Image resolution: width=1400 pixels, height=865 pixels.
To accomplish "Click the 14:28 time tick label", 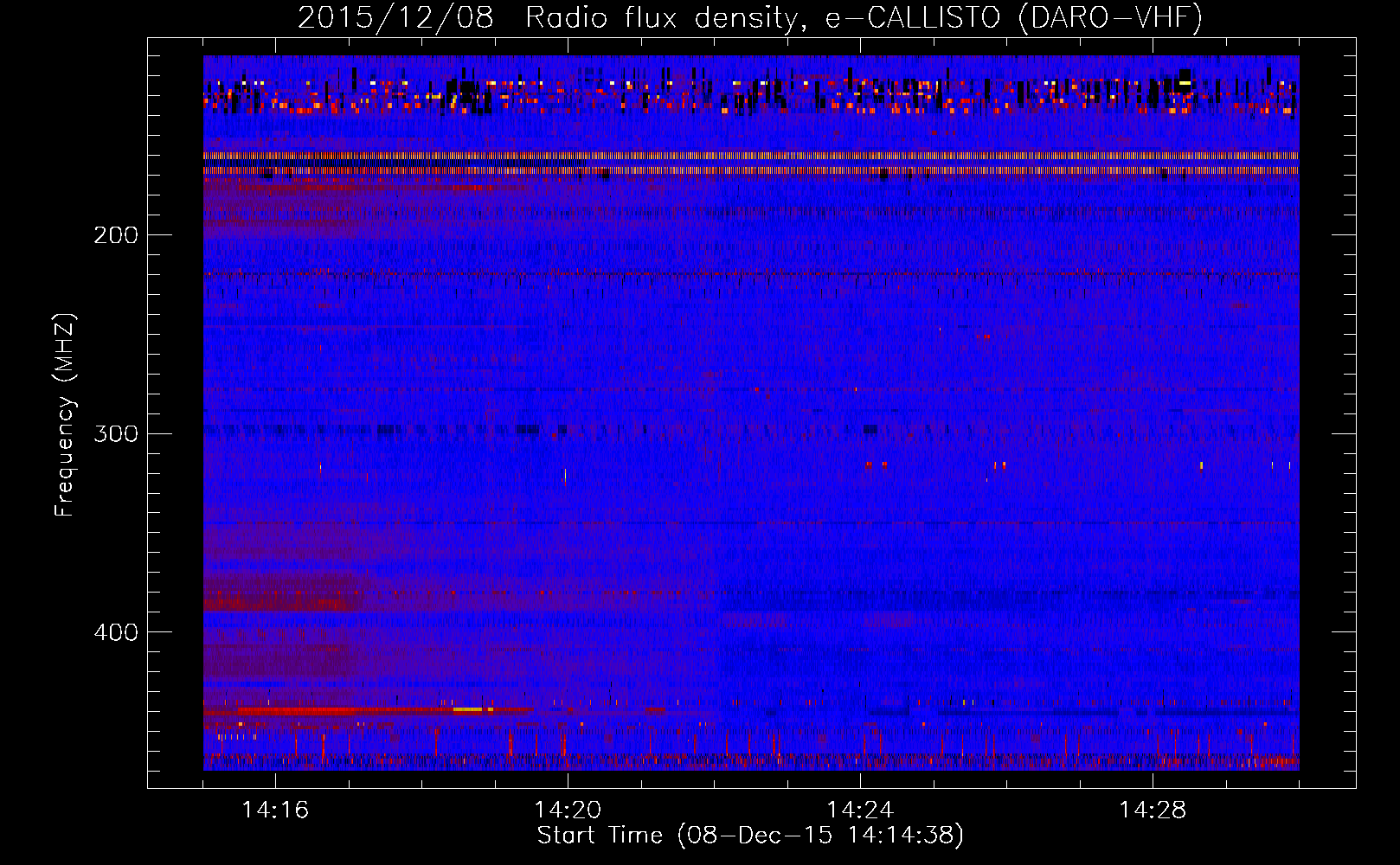I will pyautogui.click(x=1153, y=811).
